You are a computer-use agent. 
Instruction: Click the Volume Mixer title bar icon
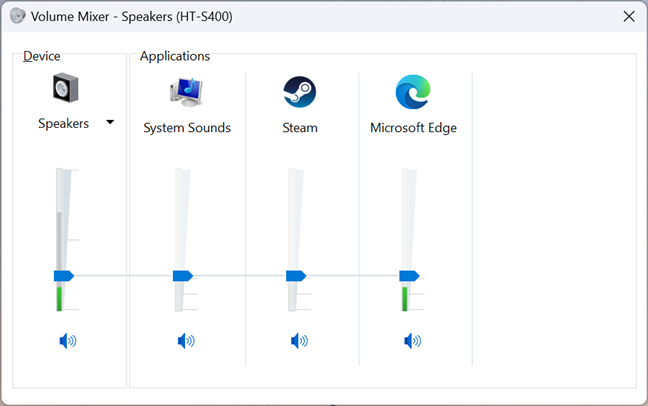(16, 16)
